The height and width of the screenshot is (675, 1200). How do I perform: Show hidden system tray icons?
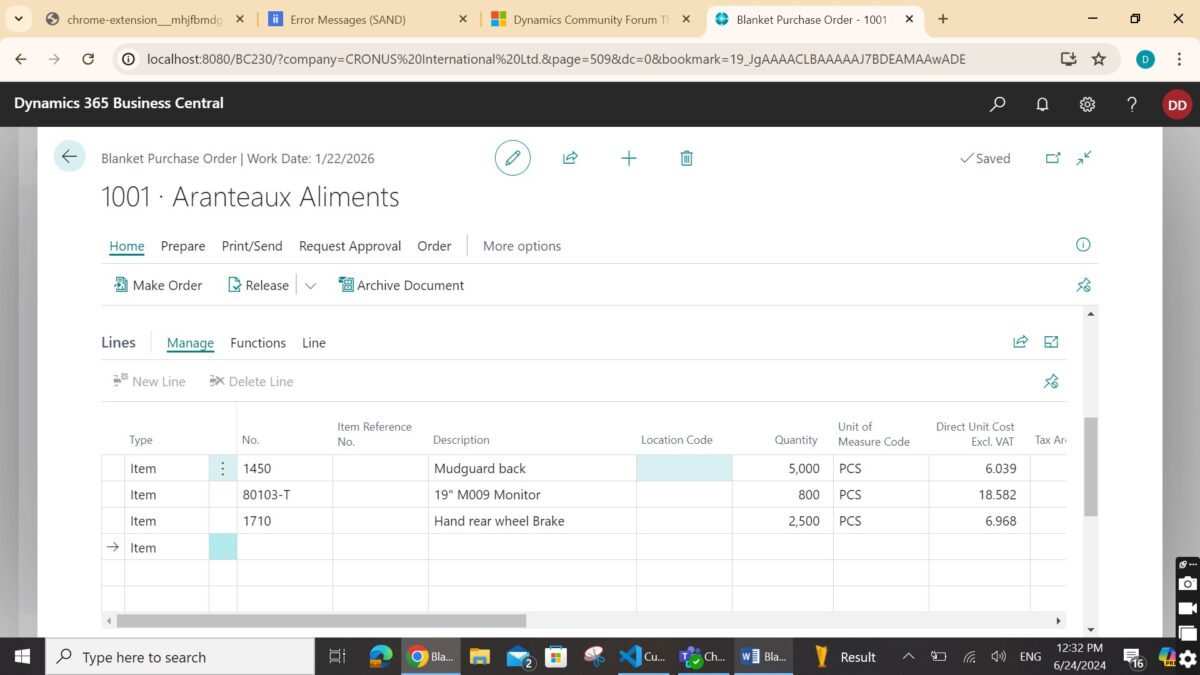(x=908, y=657)
